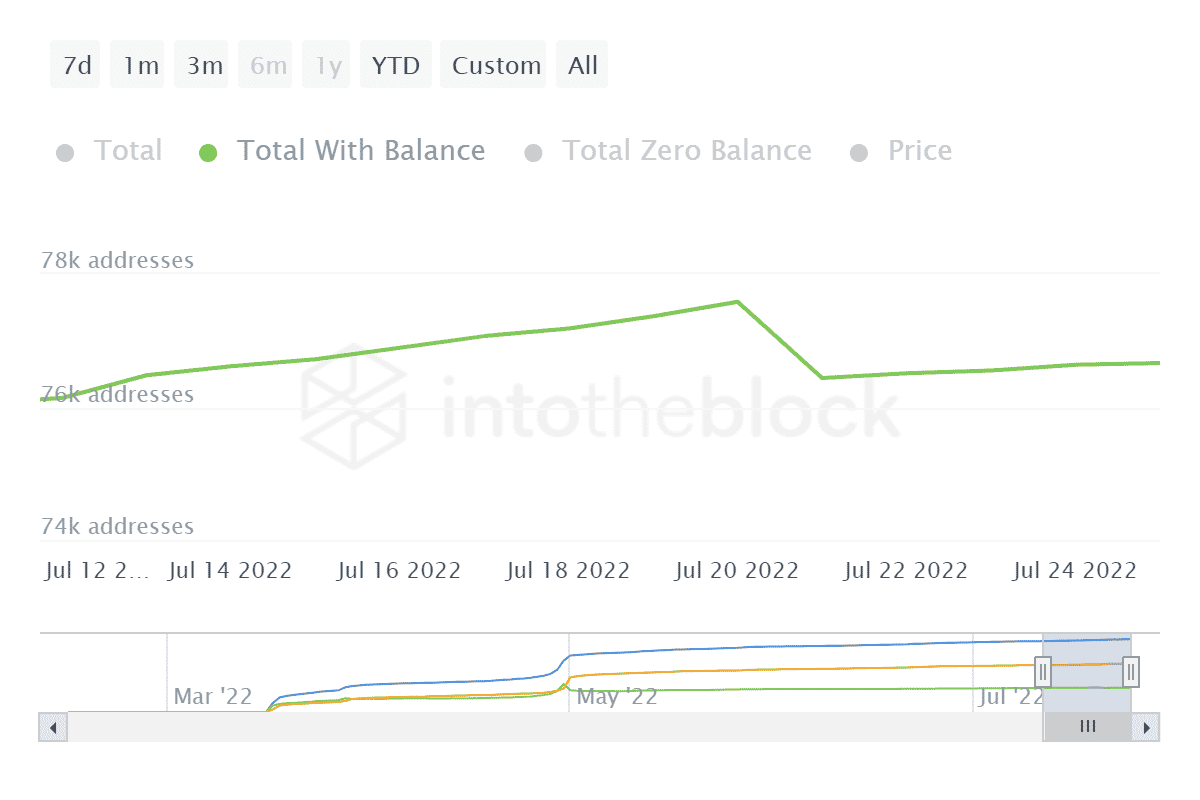The height and width of the screenshot is (800, 1200).
Task: Show All historical data
Action: (582, 66)
